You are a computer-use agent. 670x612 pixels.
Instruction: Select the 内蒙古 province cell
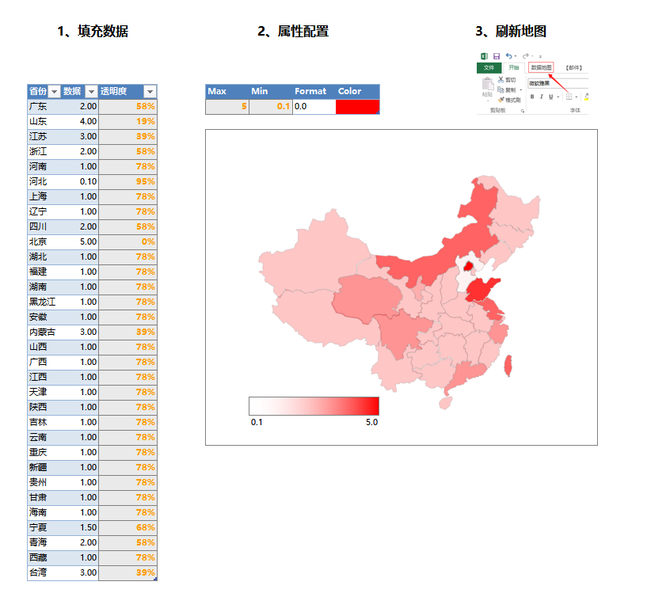[44, 332]
